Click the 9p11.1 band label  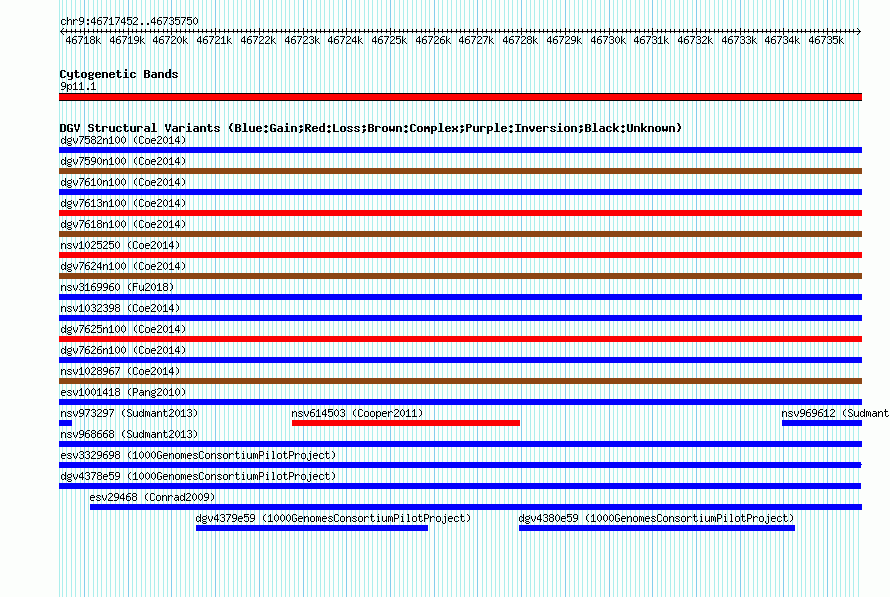pyautogui.click(x=78, y=86)
